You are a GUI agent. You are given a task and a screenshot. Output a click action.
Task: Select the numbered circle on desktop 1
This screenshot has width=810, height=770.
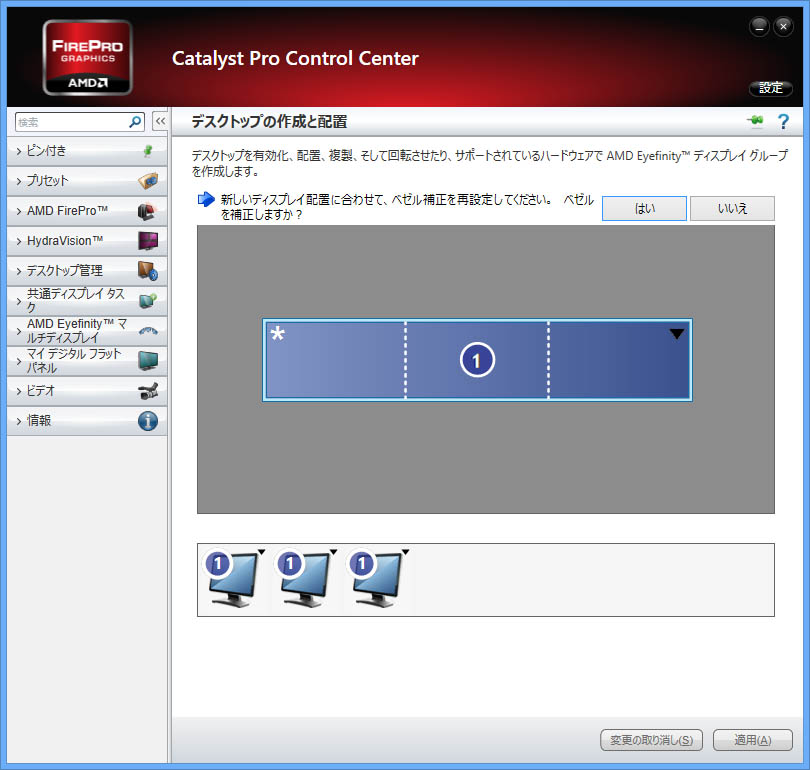(x=477, y=360)
